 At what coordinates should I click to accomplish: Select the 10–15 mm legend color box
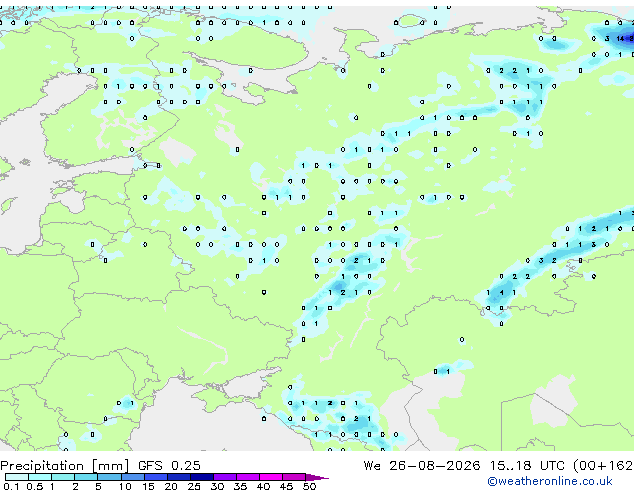coord(132,477)
